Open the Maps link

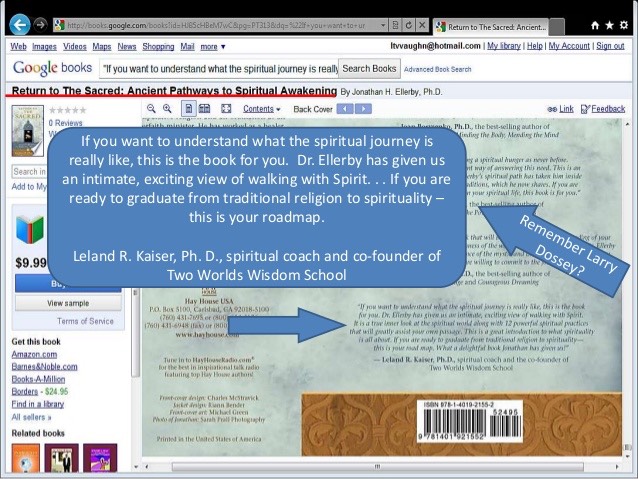[102, 46]
